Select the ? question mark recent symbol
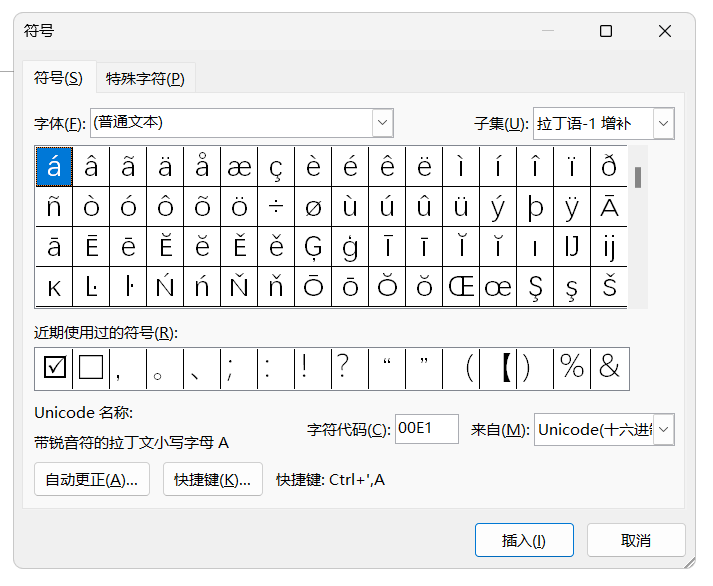Image resolution: width=713 pixels, height=586 pixels. [x=350, y=369]
